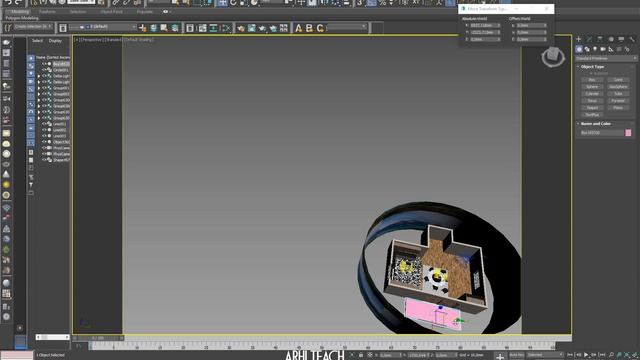Select the Space Warps category icon
Image resolution: width=640 pixels, height=360 pixels.
click(x=619, y=49)
